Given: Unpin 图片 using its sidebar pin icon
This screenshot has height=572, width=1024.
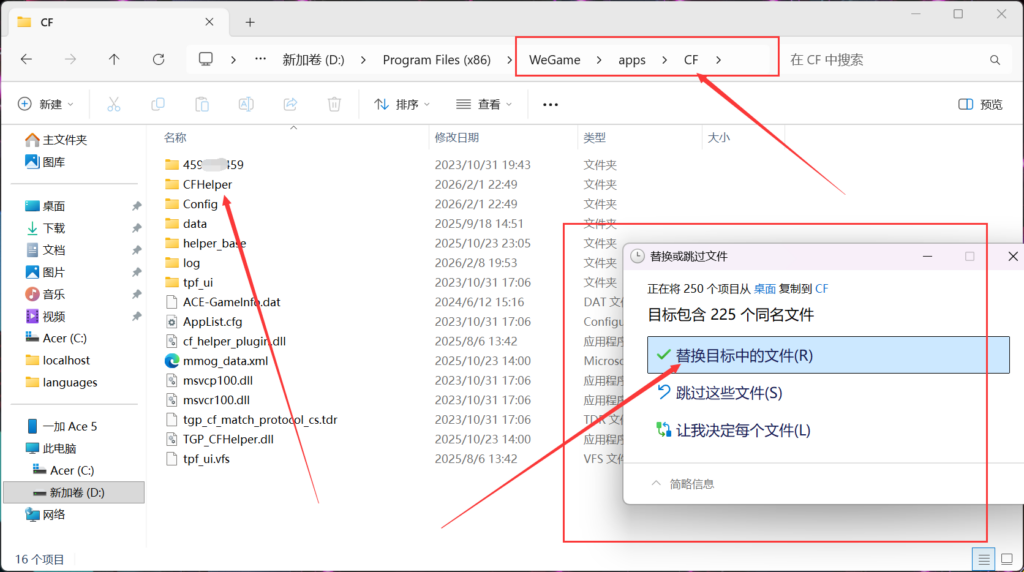Looking at the screenshot, I should tap(136, 272).
